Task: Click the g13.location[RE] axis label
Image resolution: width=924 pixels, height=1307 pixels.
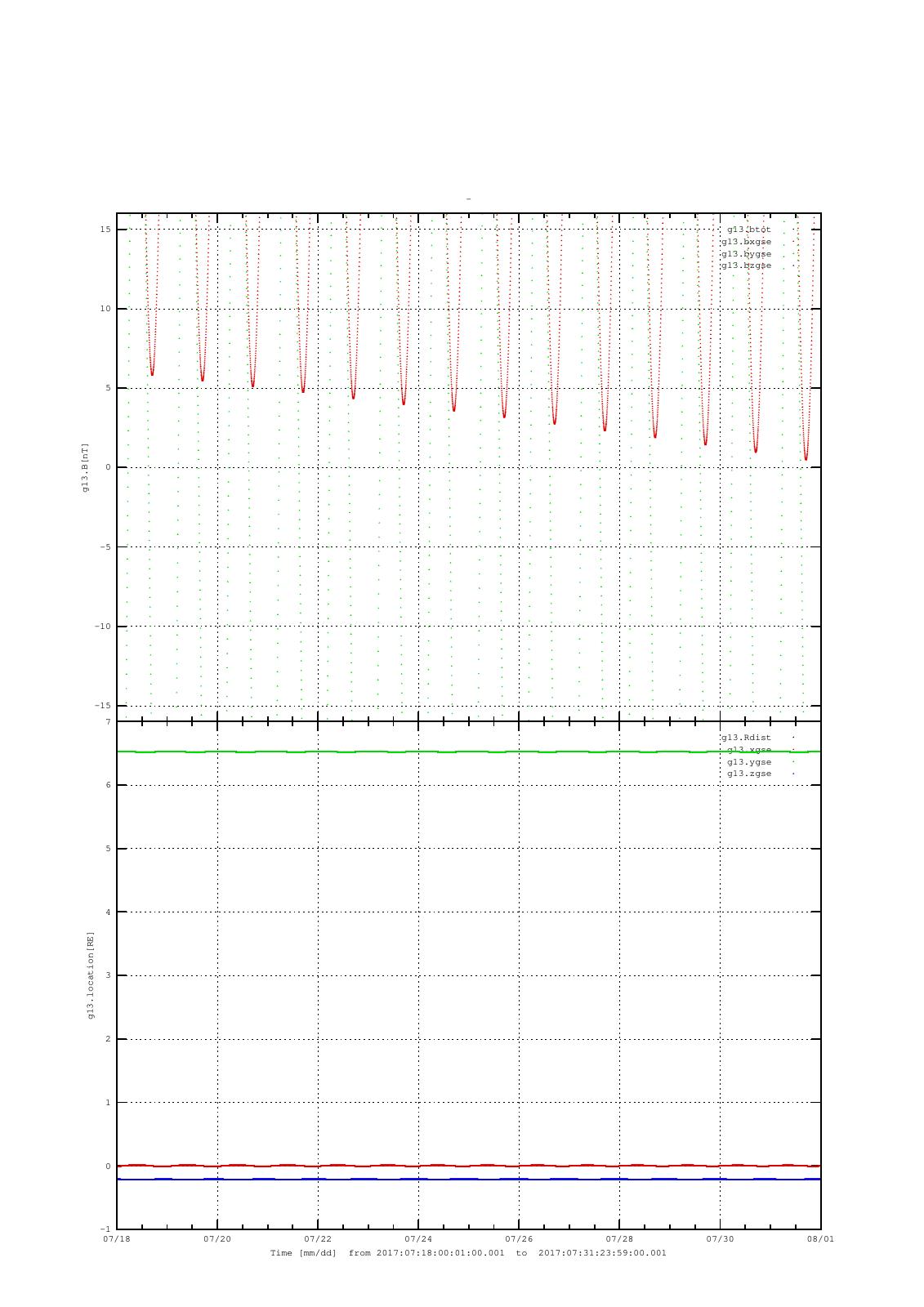Action: [x=91, y=975]
